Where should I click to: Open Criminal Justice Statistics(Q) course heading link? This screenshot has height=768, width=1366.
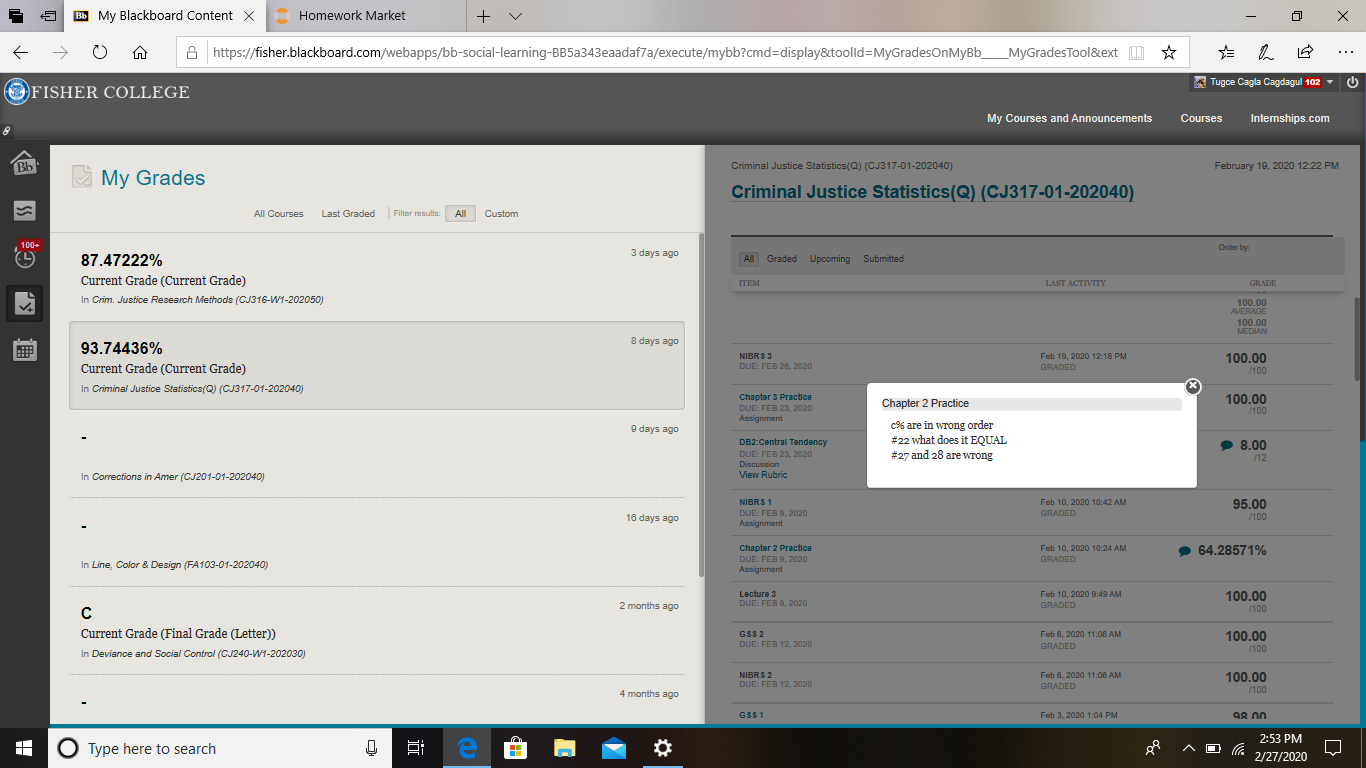(932, 192)
